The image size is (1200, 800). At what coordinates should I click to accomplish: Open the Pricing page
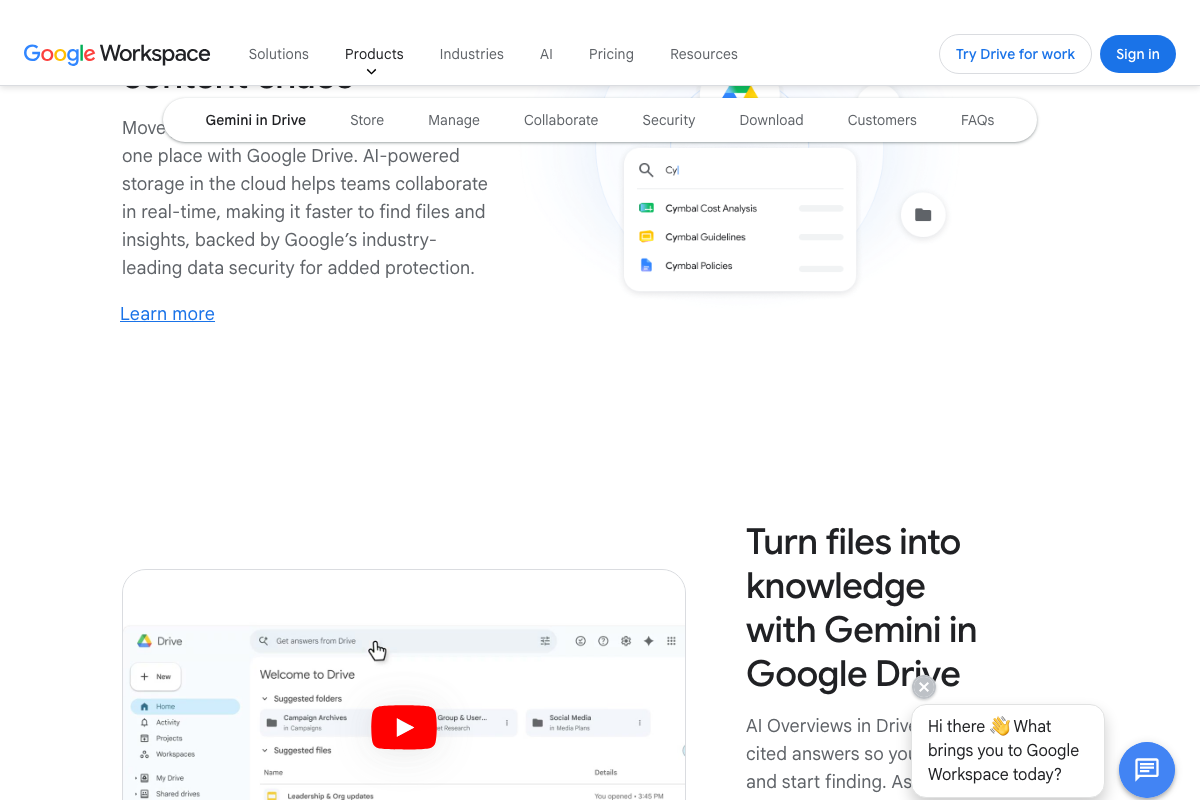pos(611,54)
